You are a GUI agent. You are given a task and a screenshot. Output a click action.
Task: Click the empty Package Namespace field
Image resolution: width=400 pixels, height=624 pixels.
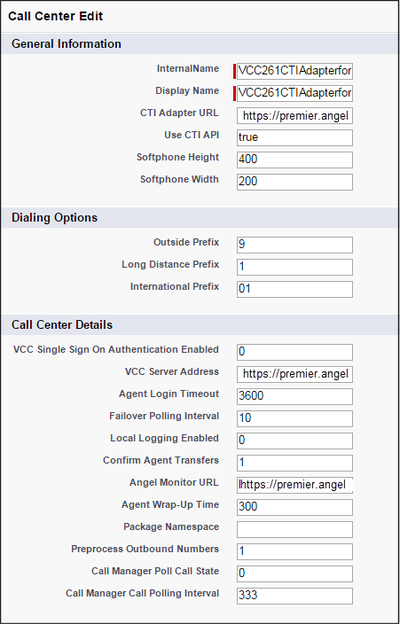click(x=295, y=529)
